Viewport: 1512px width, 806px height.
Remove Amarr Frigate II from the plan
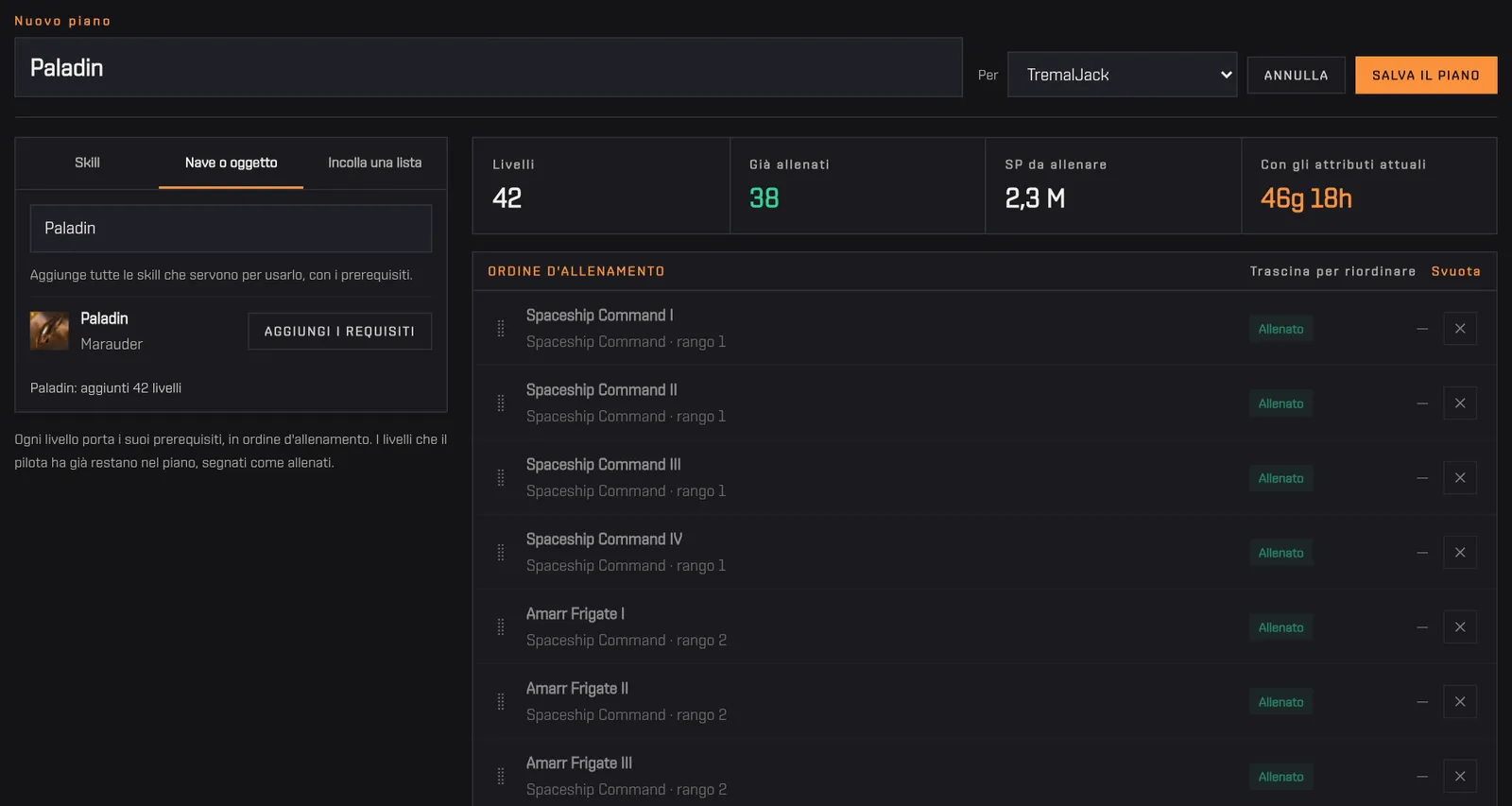tap(1460, 702)
